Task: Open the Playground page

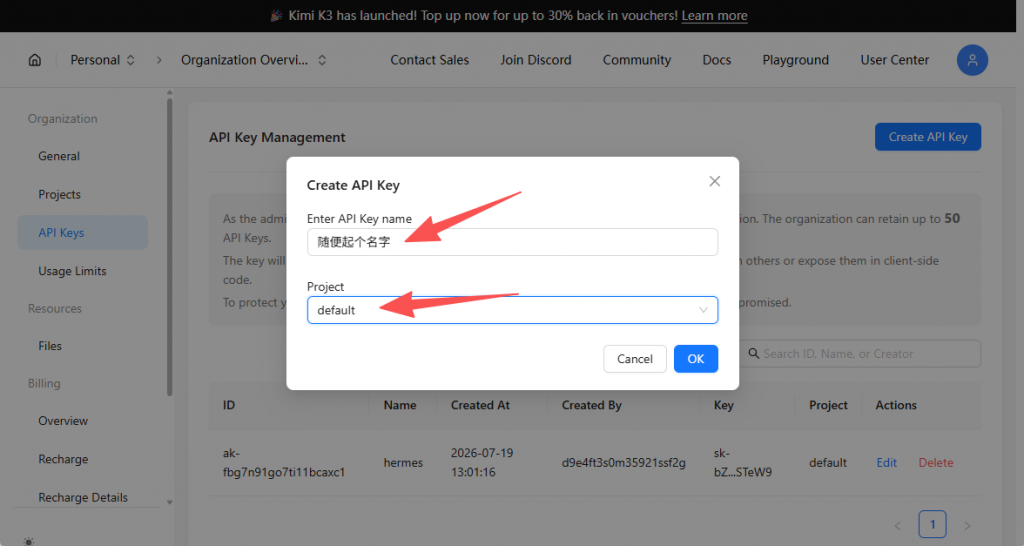Action: tap(795, 60)
